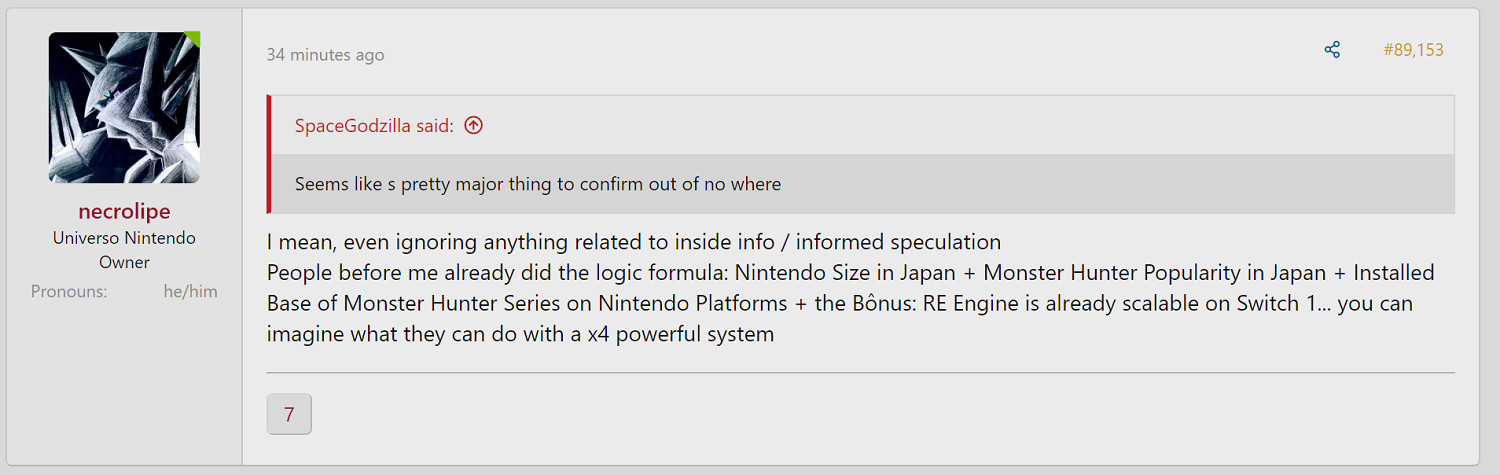Click the "Owner" title under the username
The image size is (1500, 475).
tap(124, 262)
